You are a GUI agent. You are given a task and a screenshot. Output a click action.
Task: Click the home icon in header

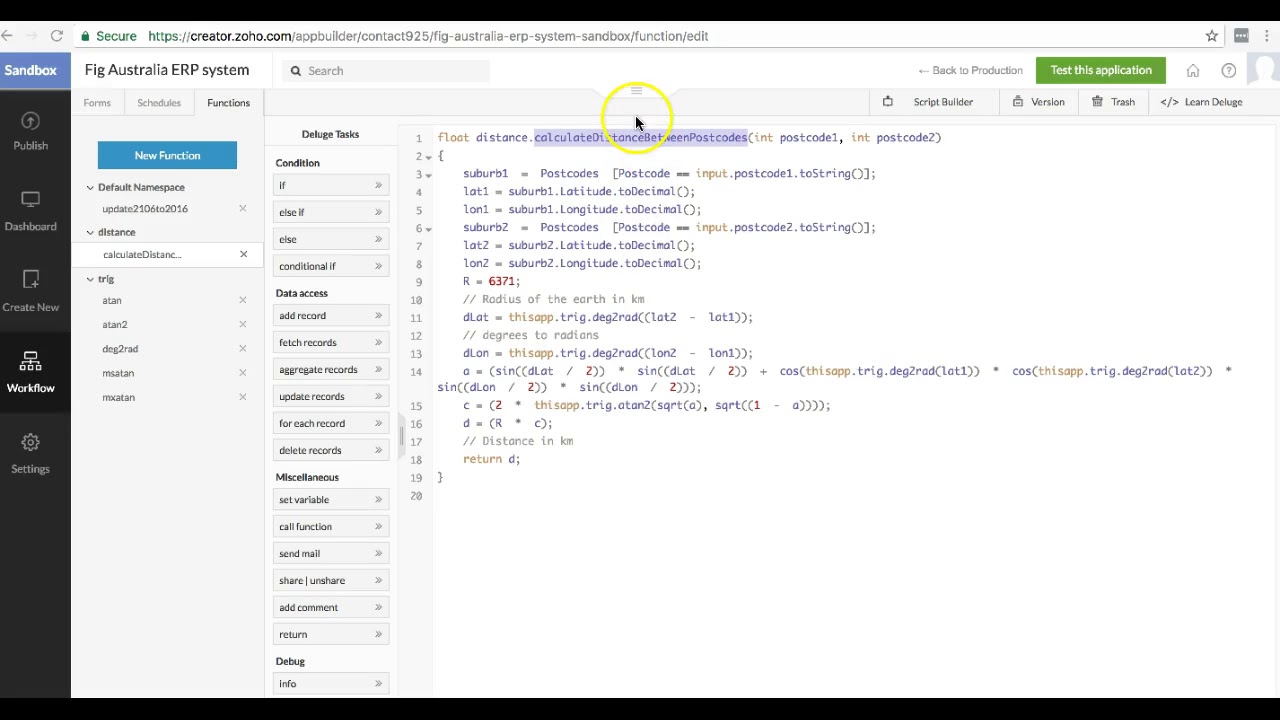[1192, 71]
